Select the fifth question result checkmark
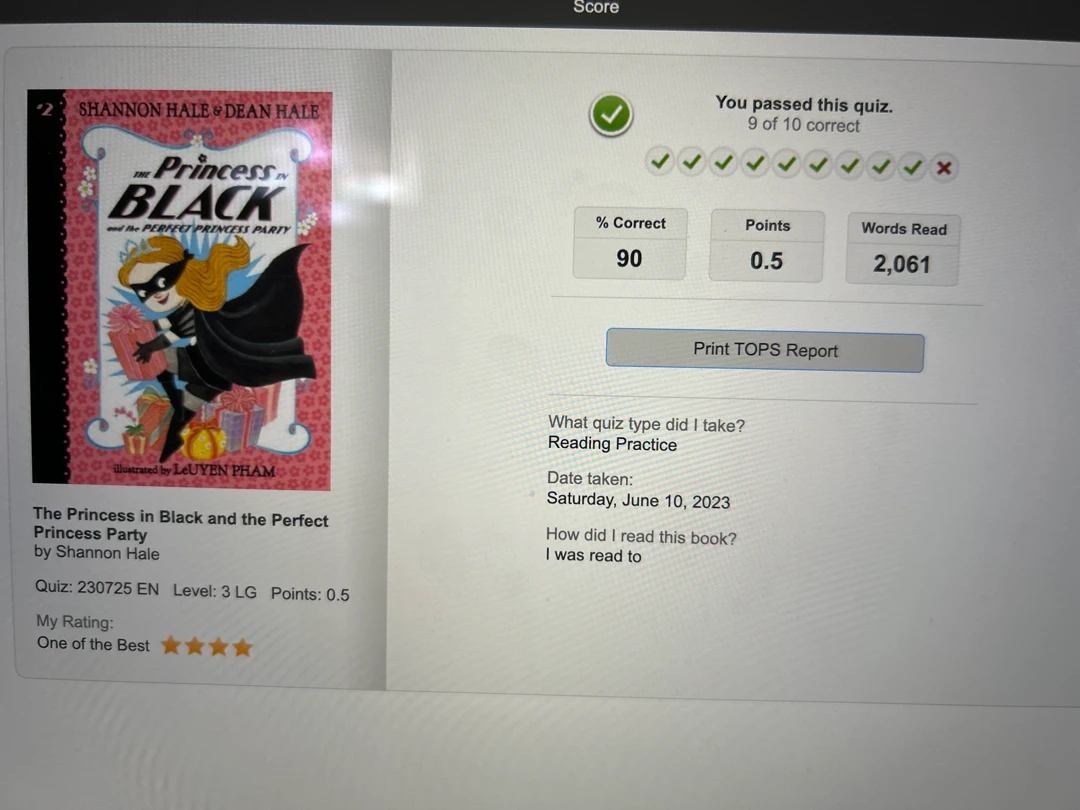The image size is (1080, 810). tap(787, 165)
